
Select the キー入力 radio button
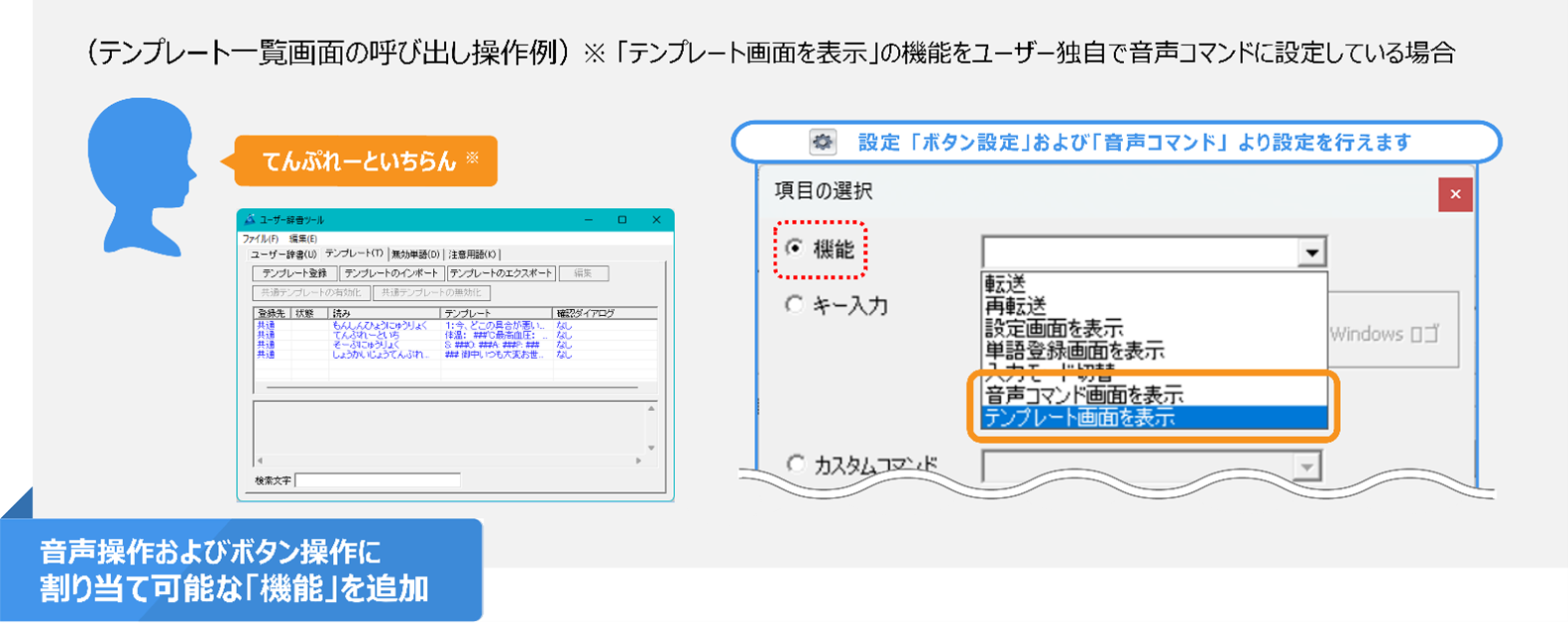(794, 305)
